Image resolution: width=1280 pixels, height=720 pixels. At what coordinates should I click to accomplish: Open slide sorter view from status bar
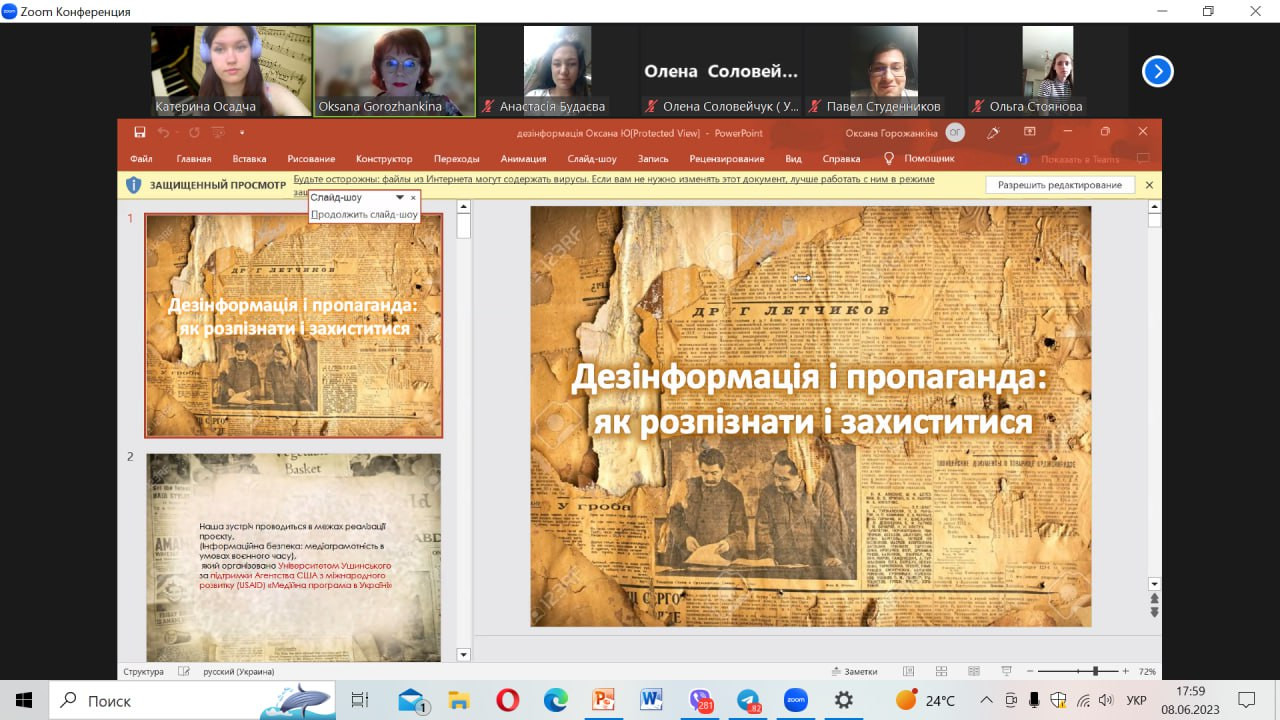coord(940,671)
